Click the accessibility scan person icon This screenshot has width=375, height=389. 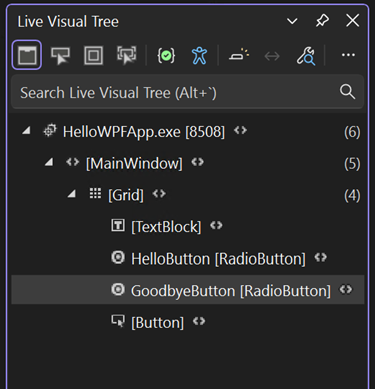pos(199,55)
